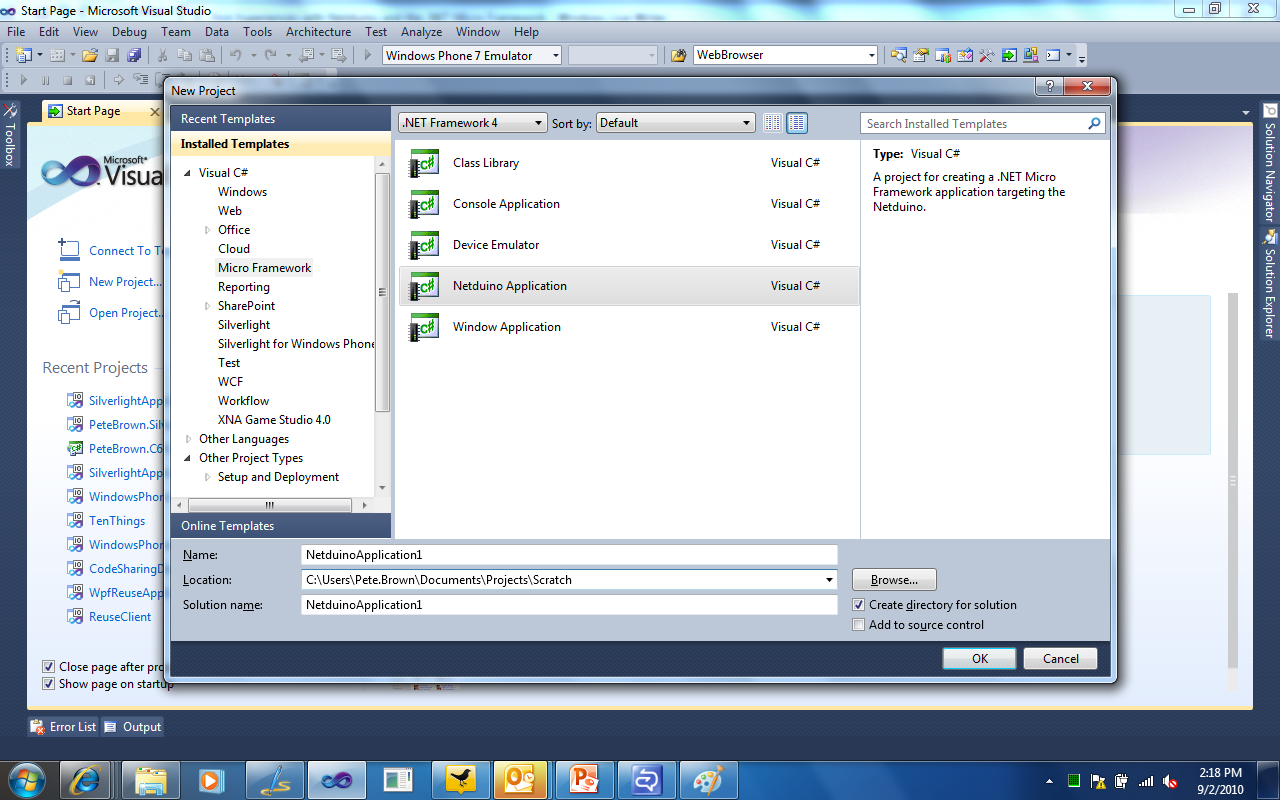This screenshot has width=1280, height=800.
Task: Click the Find in Files icon
Action: click(x=678, y=55)
